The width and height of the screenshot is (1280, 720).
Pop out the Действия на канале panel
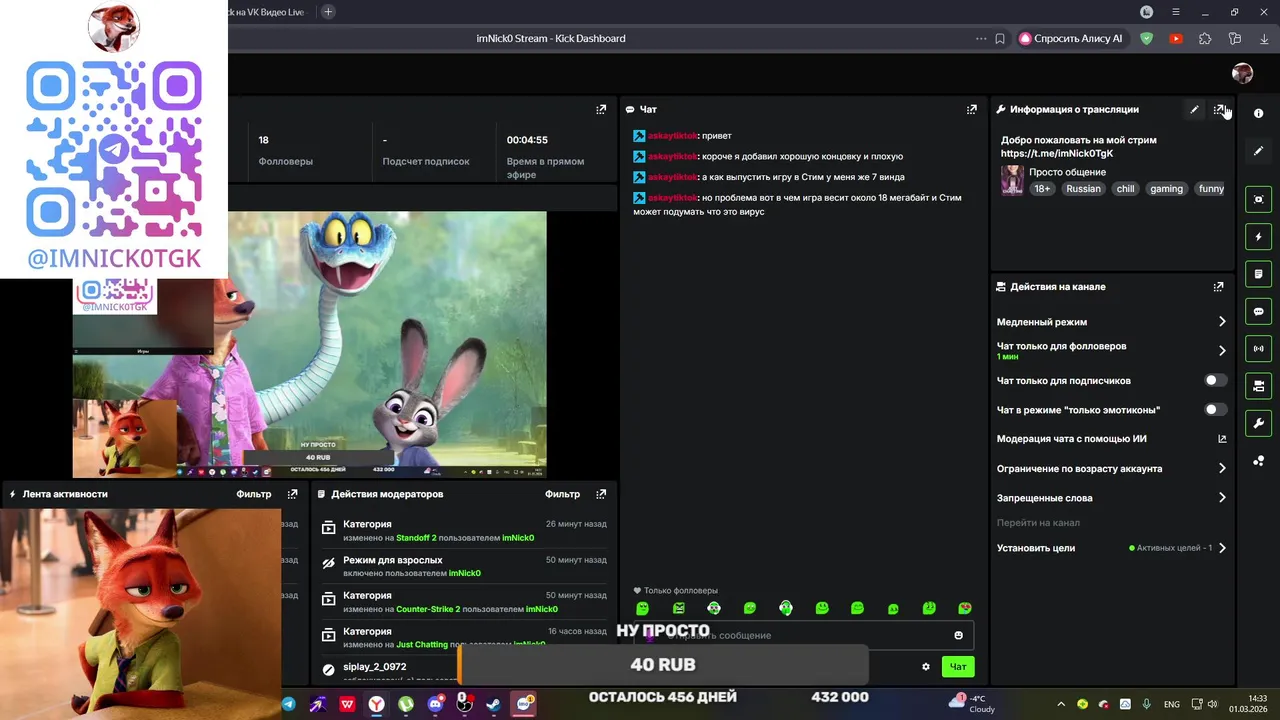[x=1218, y=287]
